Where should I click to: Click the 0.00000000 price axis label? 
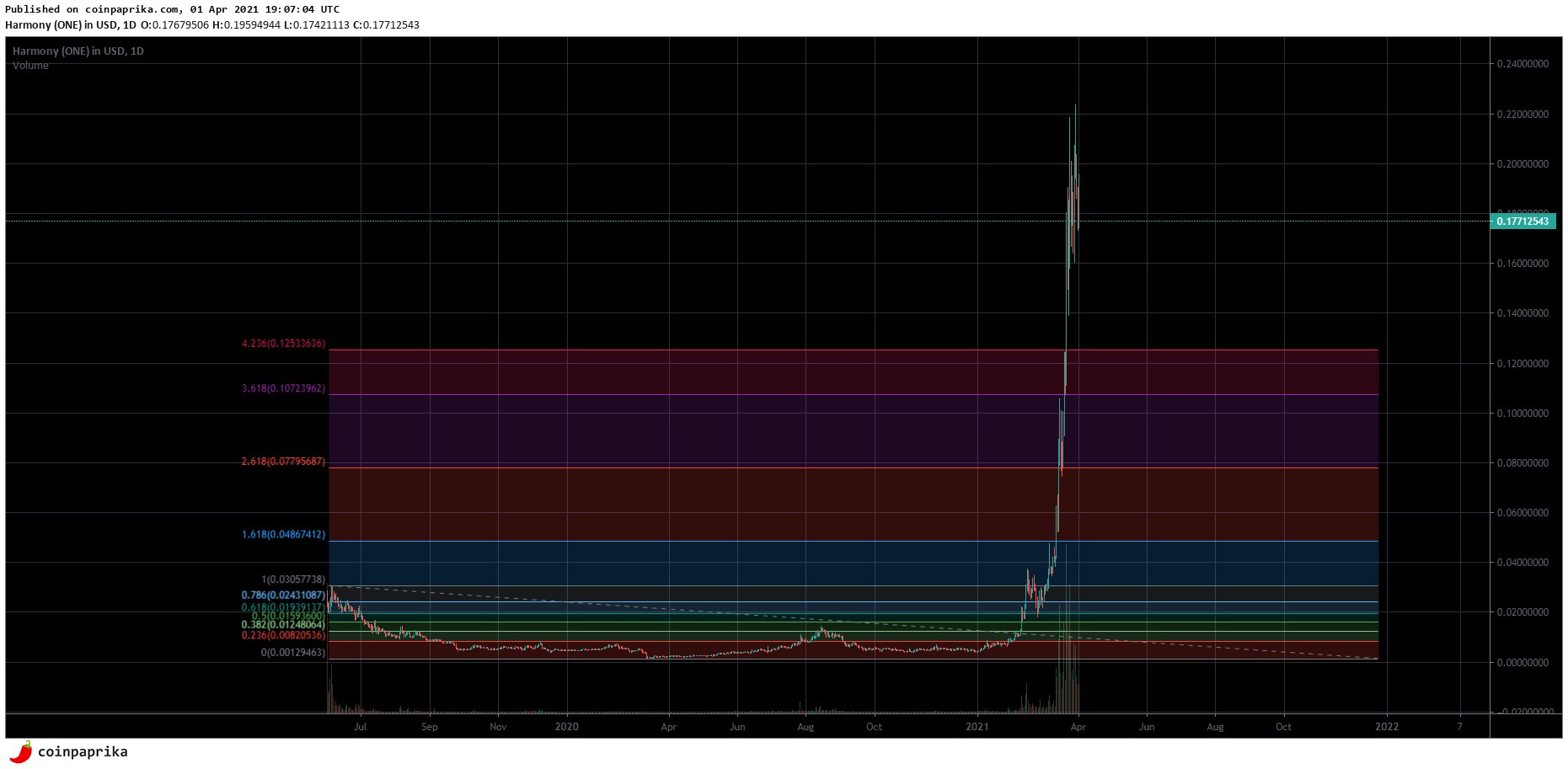click(1523, 663)
